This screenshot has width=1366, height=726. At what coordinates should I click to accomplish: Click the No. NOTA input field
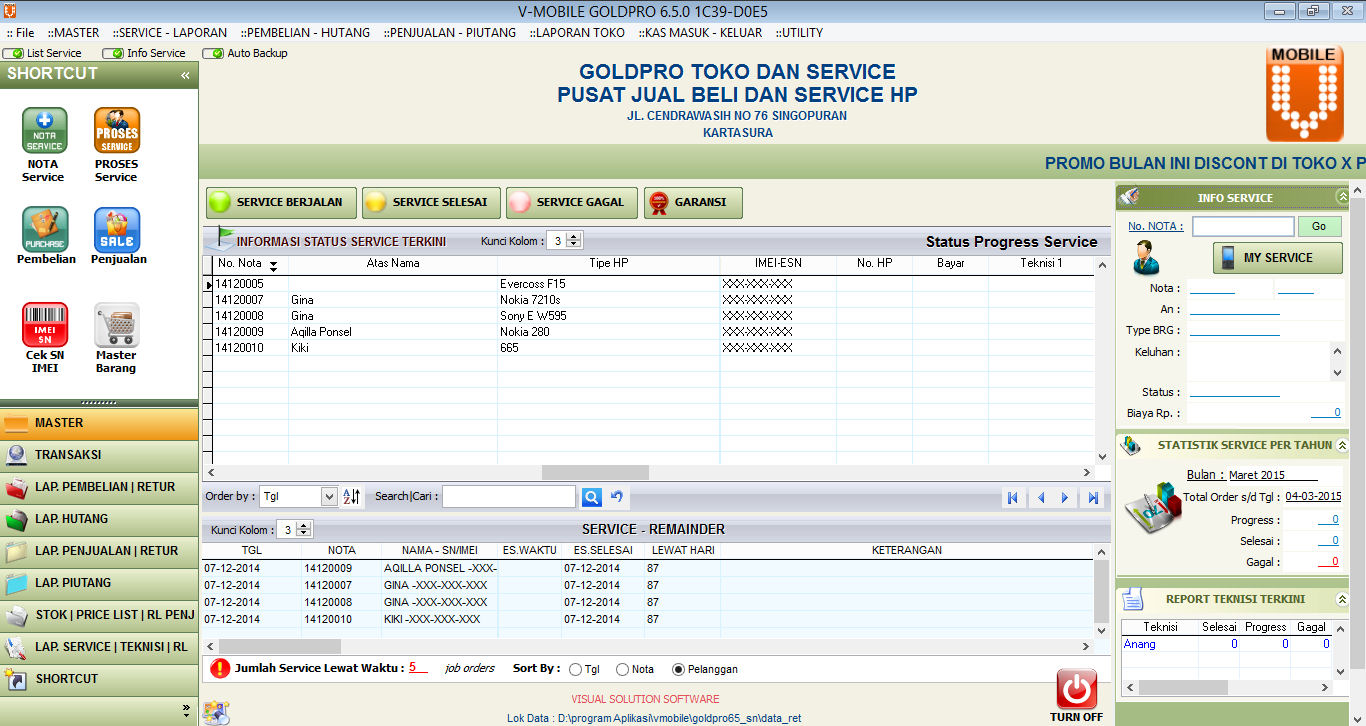tap(1243, 226)
